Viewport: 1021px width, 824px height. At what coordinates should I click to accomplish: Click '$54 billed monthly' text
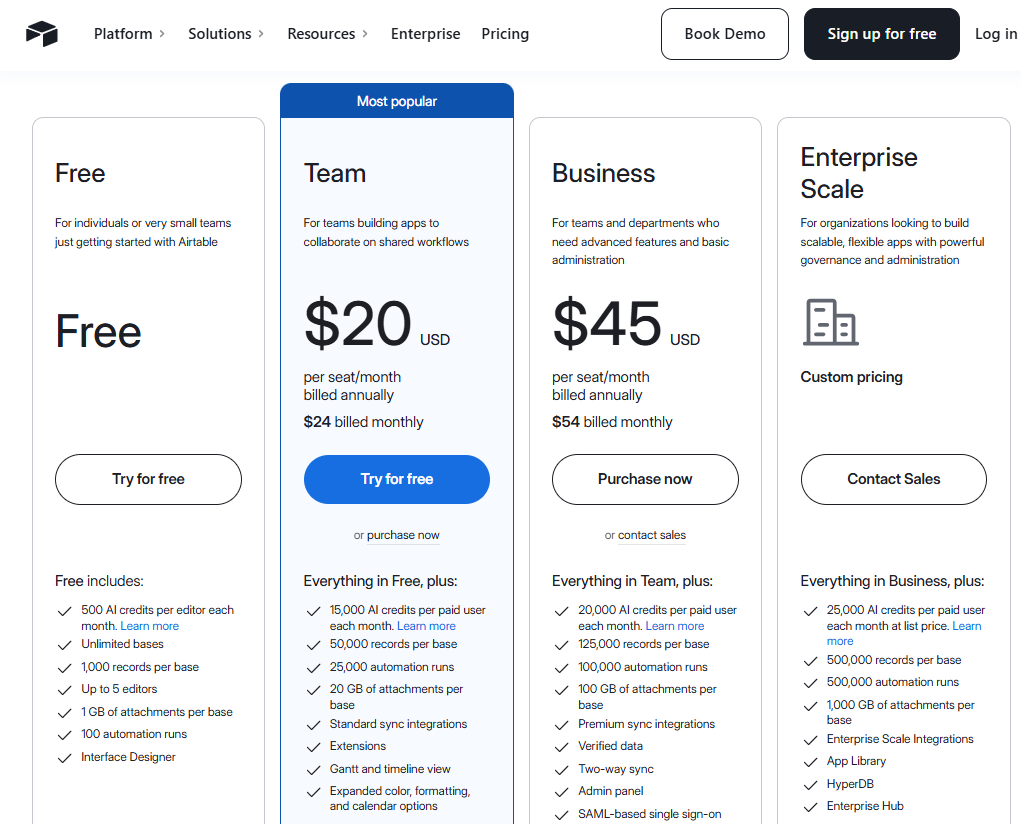[x=612, y=422]
